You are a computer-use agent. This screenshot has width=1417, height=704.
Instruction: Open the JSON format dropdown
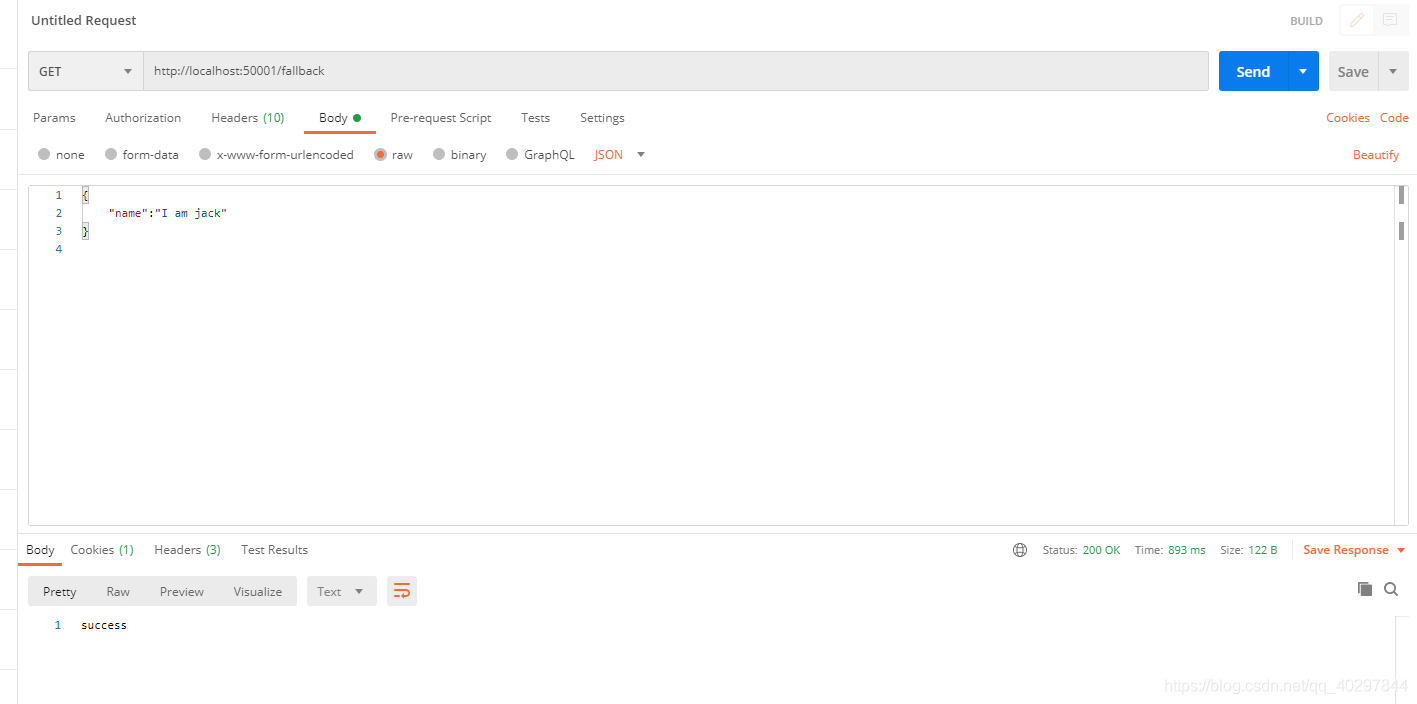[x=620, y=154]
